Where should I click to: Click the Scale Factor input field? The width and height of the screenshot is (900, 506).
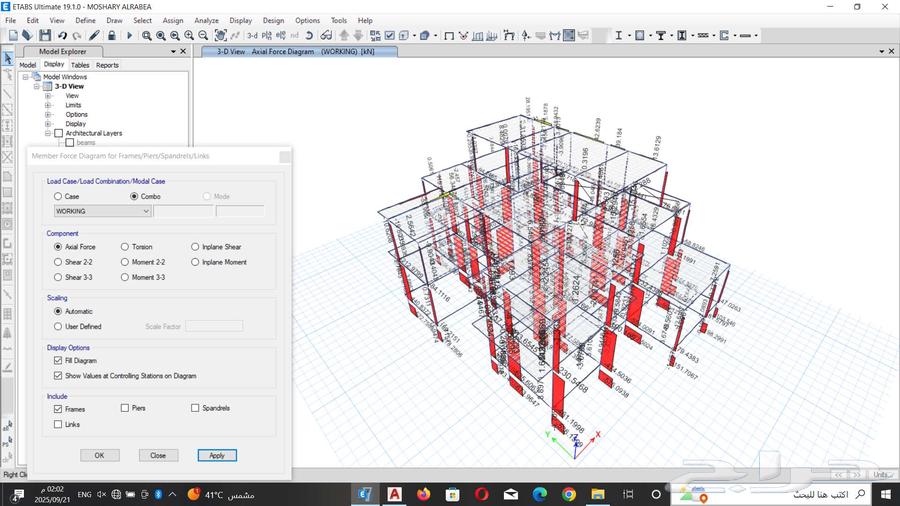tap(214, 326)
